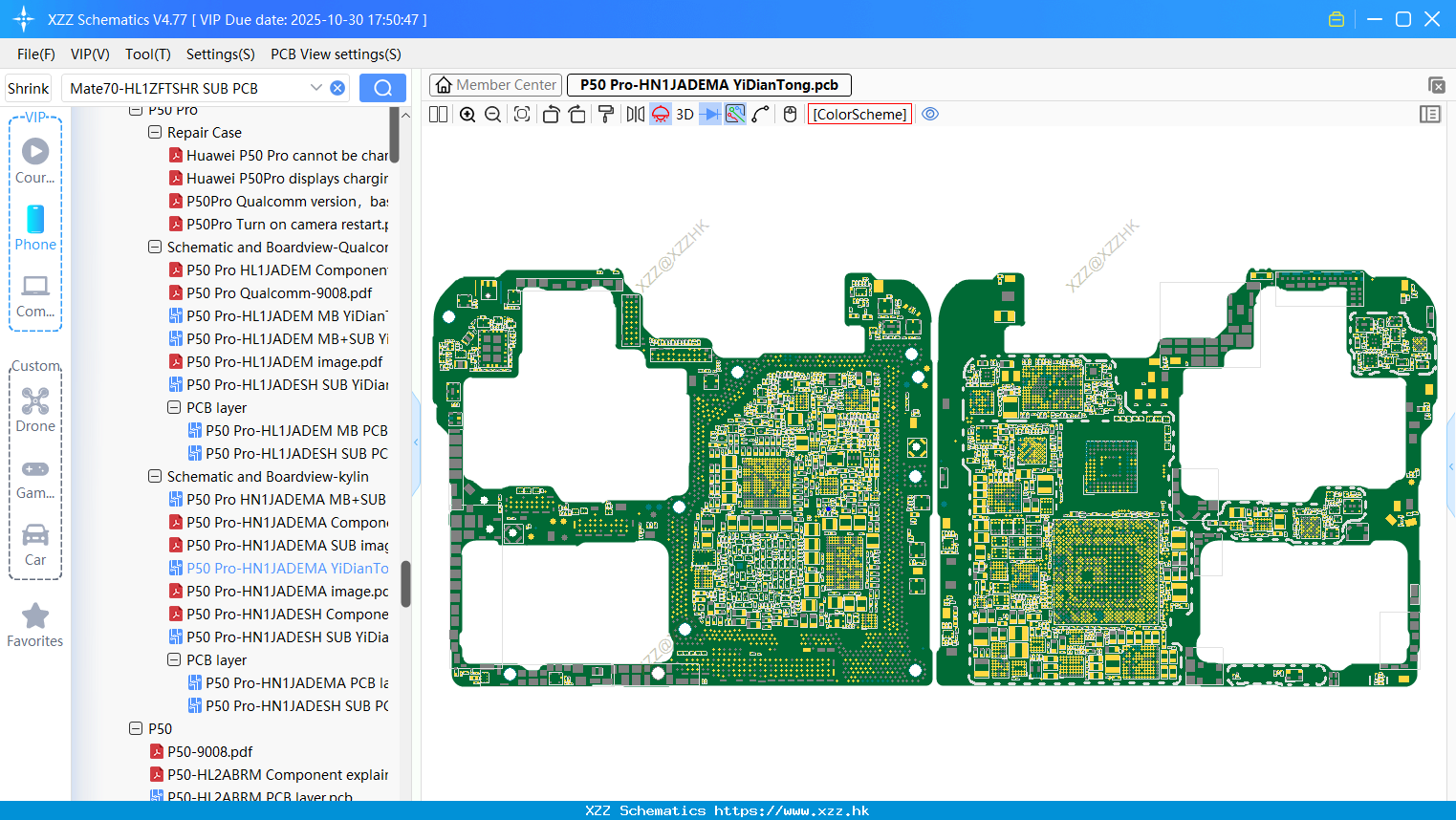Collapse Schematic and Boardview-Qualcomm node
Screen dimensions: 1456x820
tap(155, 248)
